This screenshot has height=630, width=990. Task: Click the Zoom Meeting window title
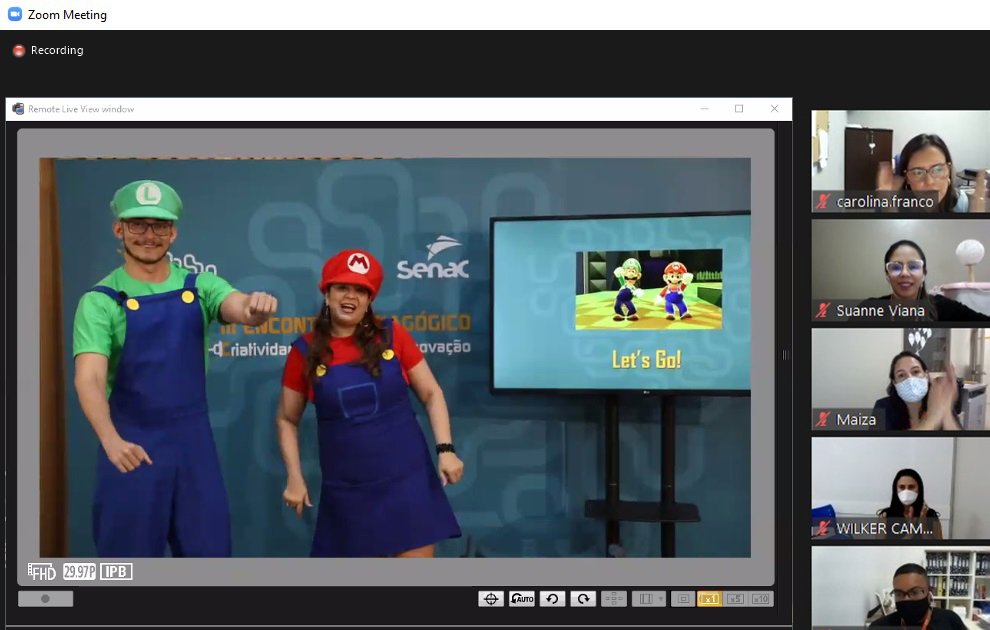point(68,15)
